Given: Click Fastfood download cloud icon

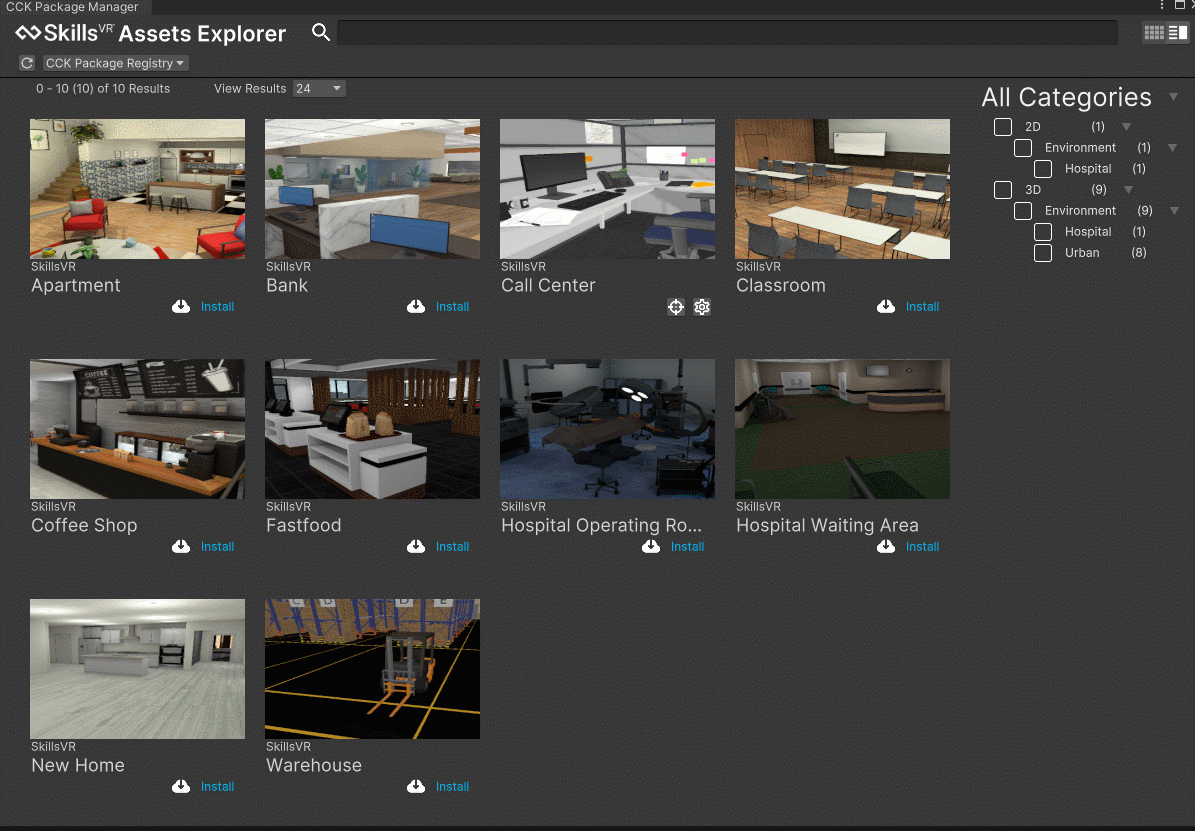Looking at the screenshot, I should coord(415,547).
